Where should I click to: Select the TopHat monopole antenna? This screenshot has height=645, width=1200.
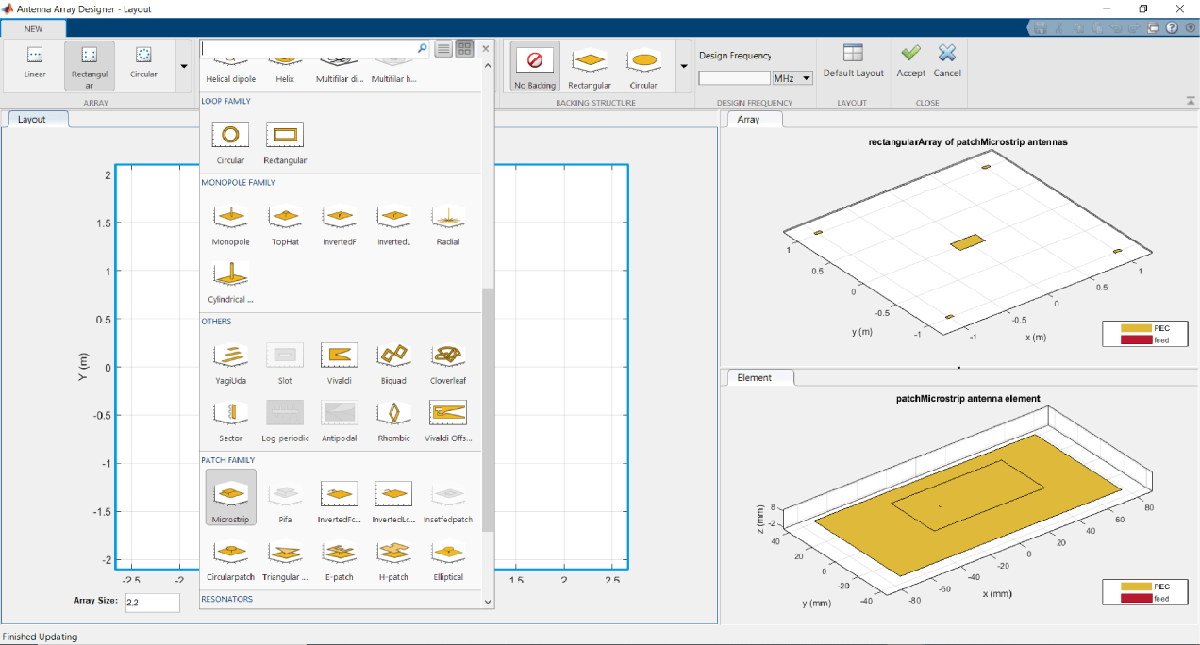[x=285, y=223]
